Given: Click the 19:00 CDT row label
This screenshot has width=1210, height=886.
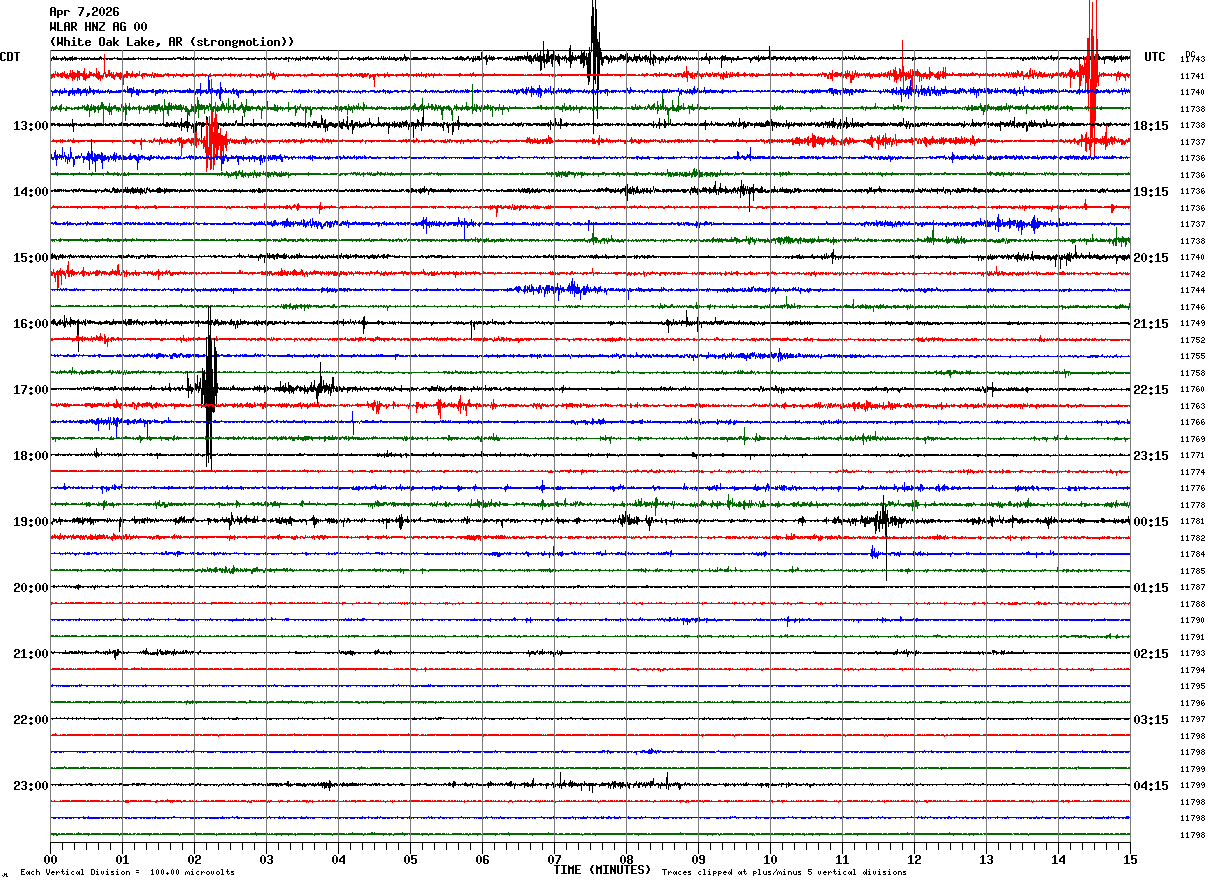Looking at the screenshot, I should [30, 521].
